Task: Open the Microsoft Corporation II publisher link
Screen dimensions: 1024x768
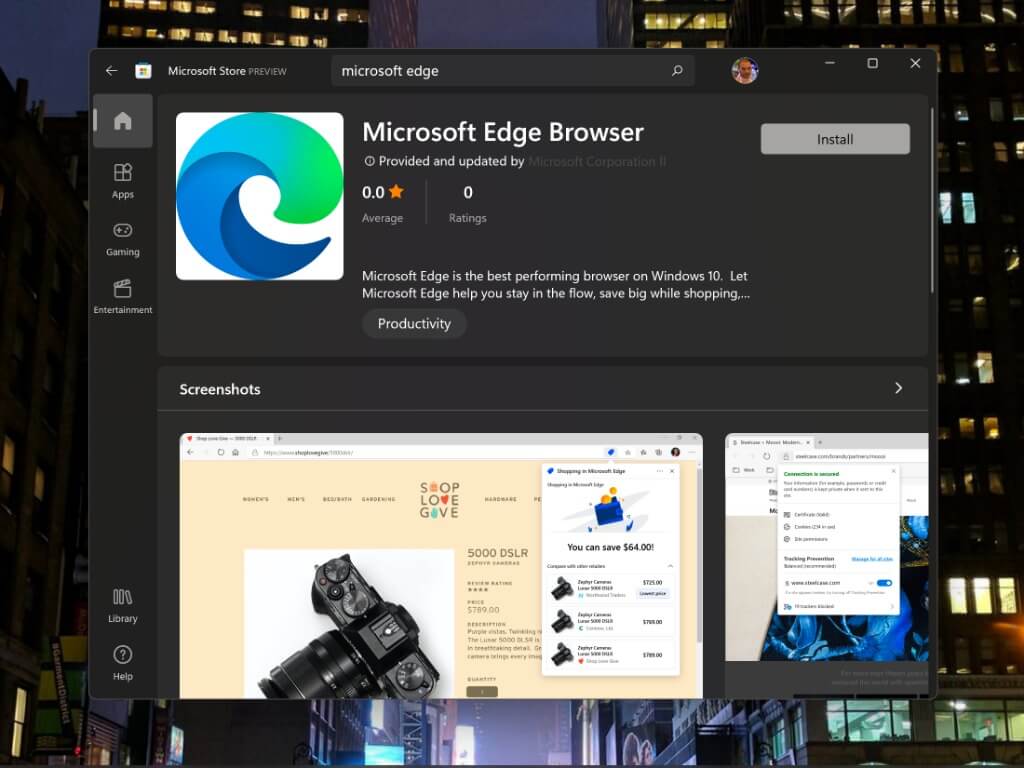Action: pos(597,161)
